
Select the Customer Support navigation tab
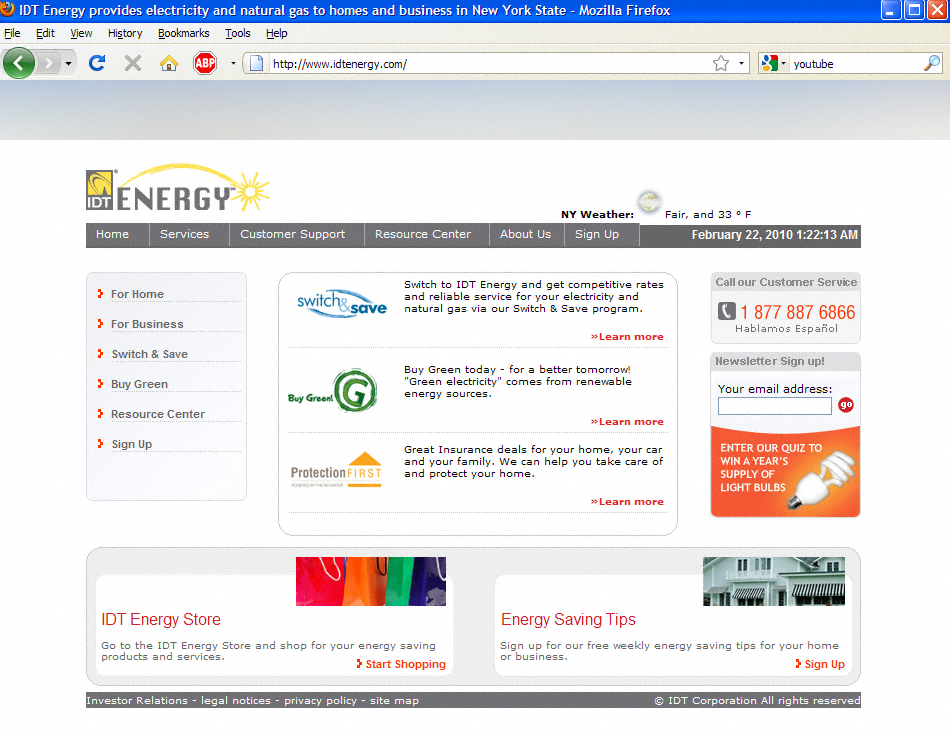[x=292, y=235]
